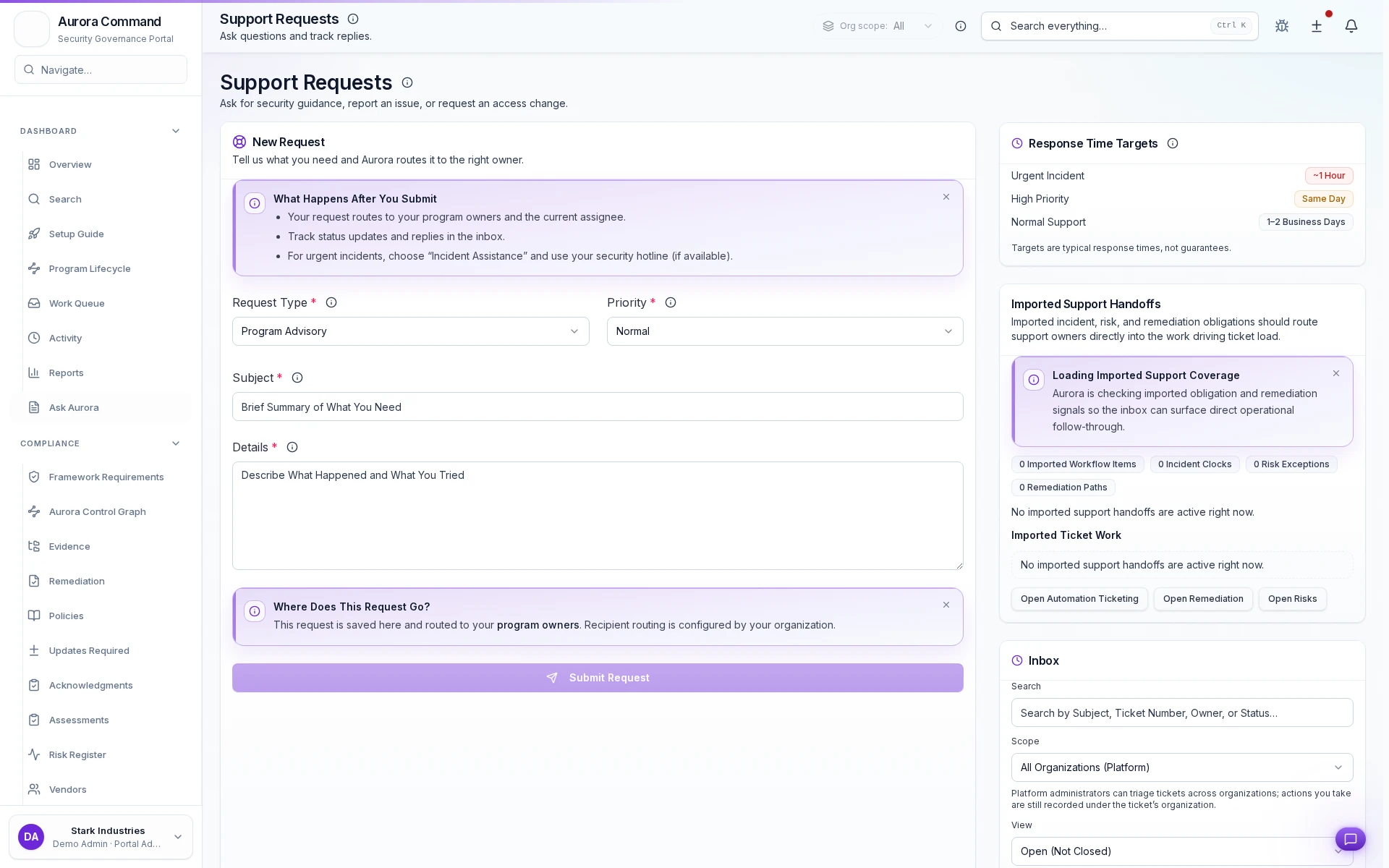Viewport: 1389px width, 868px height.
Task: Click the info icon next to Priority
Action: click(x=670, y=302)
